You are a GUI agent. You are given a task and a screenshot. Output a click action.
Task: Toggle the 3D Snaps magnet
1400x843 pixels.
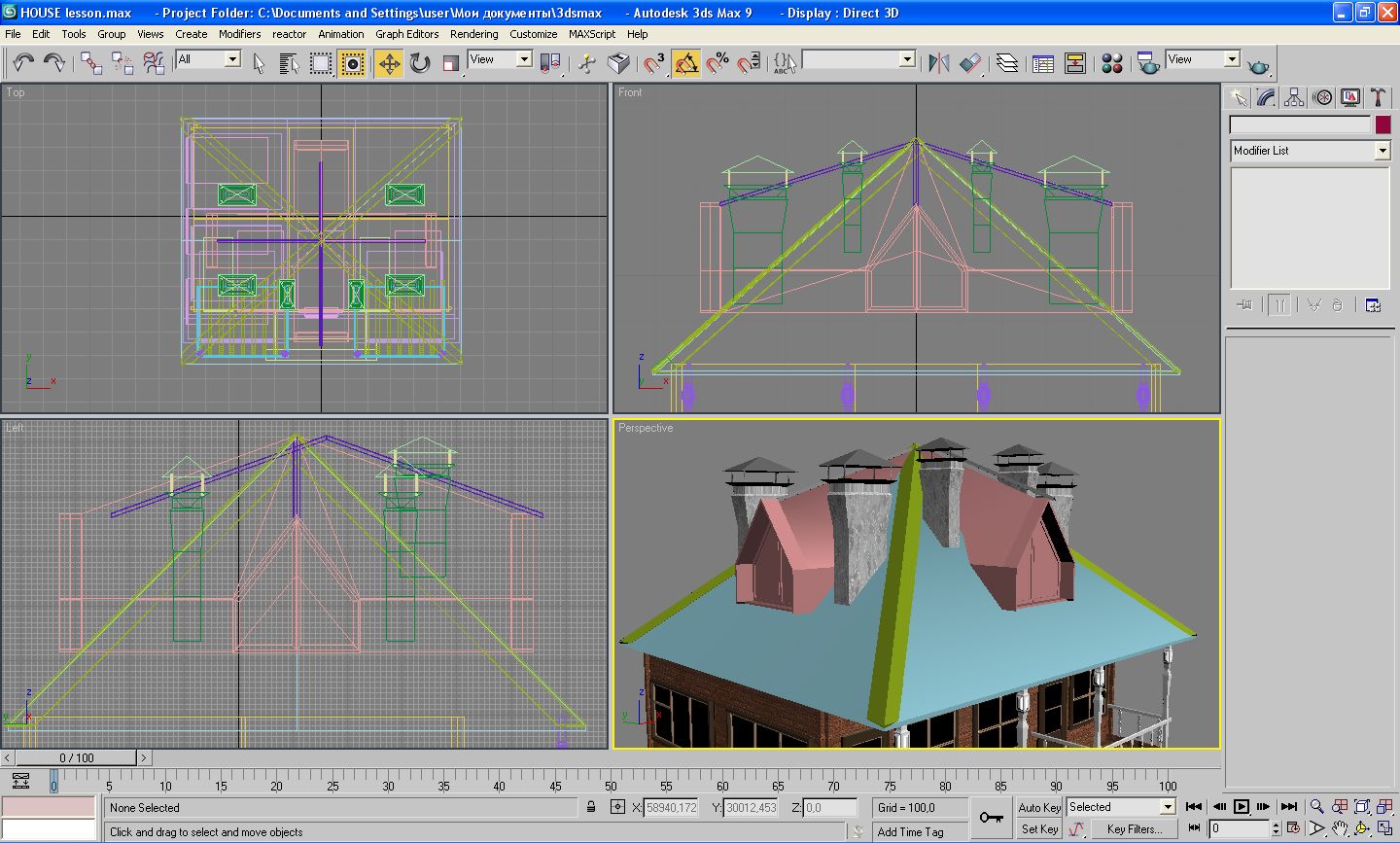pyautogui.click(x=654, y=63)
